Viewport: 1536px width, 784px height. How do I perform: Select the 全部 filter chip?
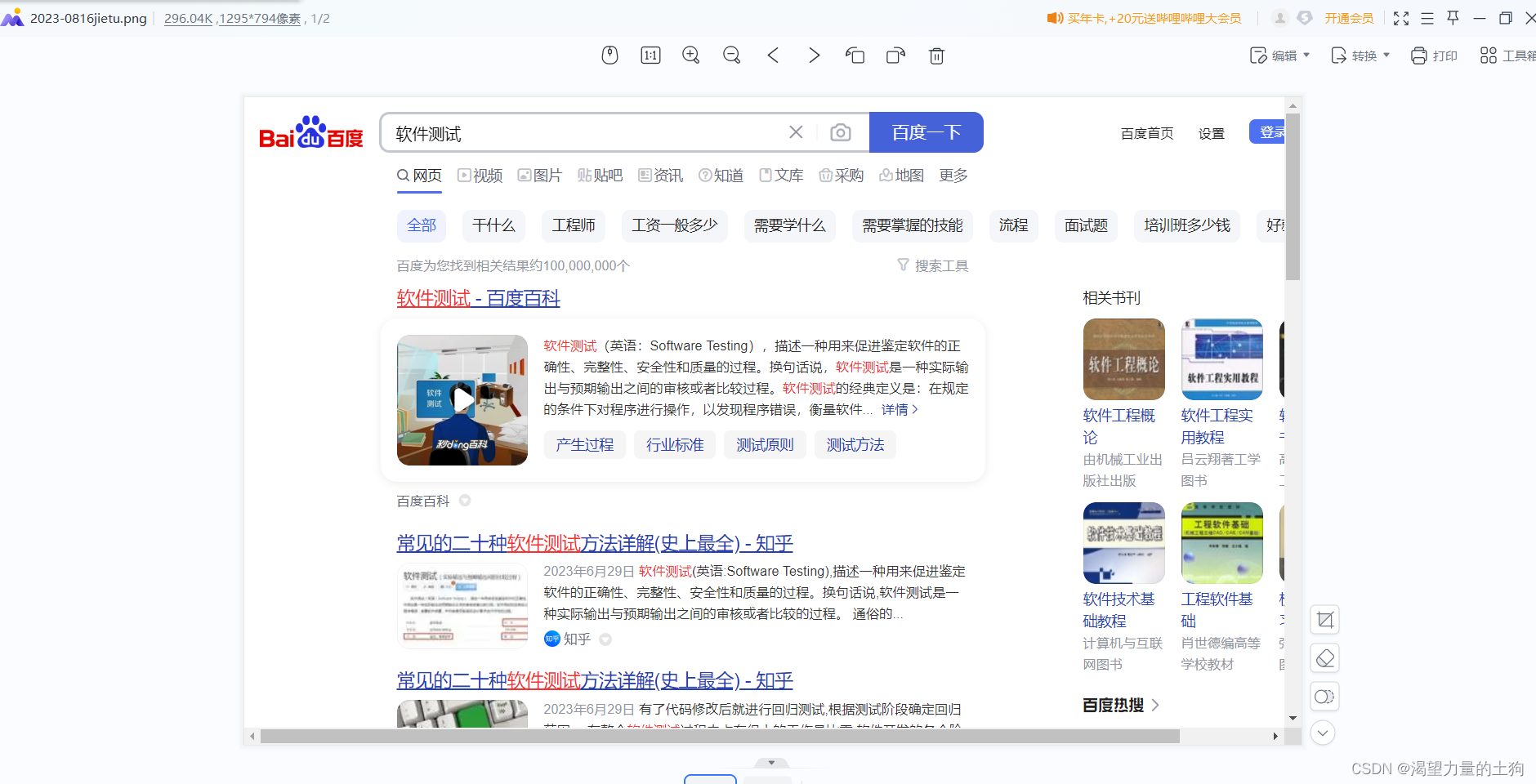coord(422,225)
